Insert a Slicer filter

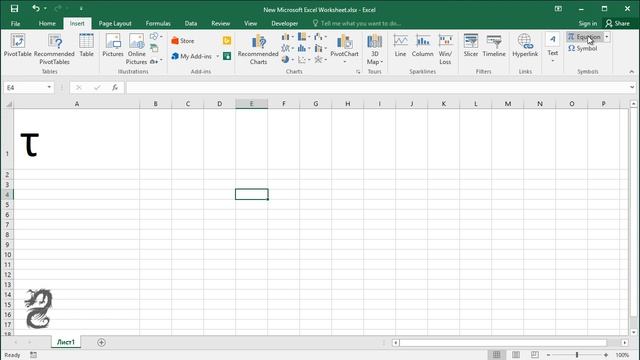pyautogui.click(x=471, y=45)
